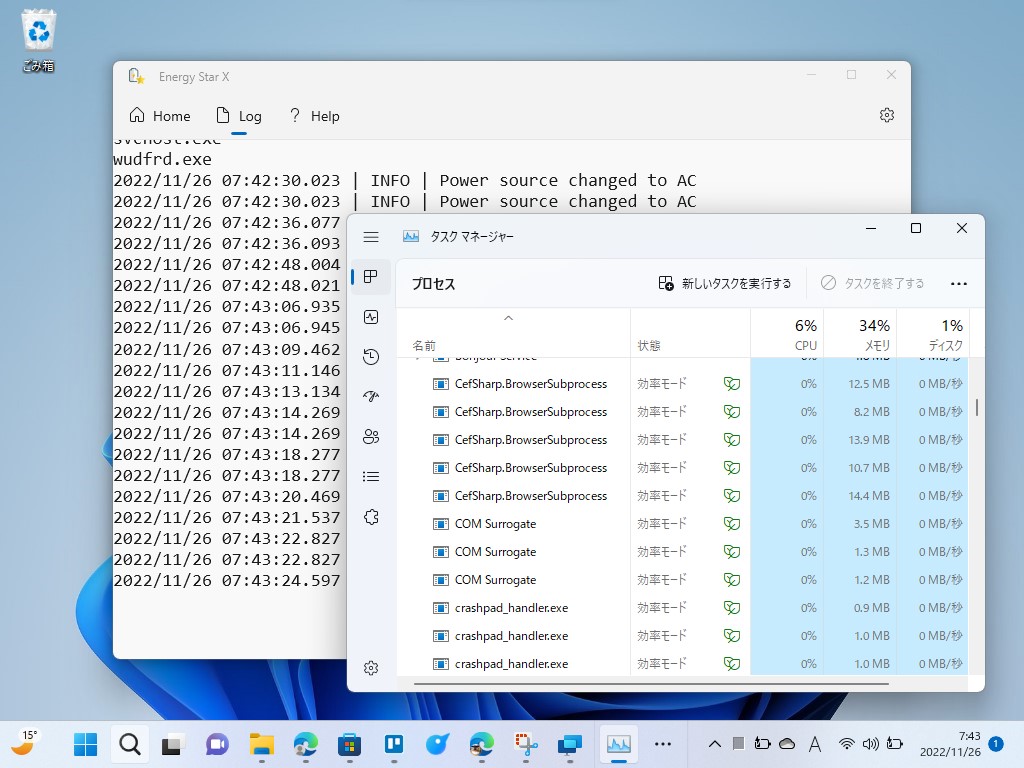Sort by Memory 34% column header
Viewport: 1024px width, 768px height.
click(x=861, y=334)
